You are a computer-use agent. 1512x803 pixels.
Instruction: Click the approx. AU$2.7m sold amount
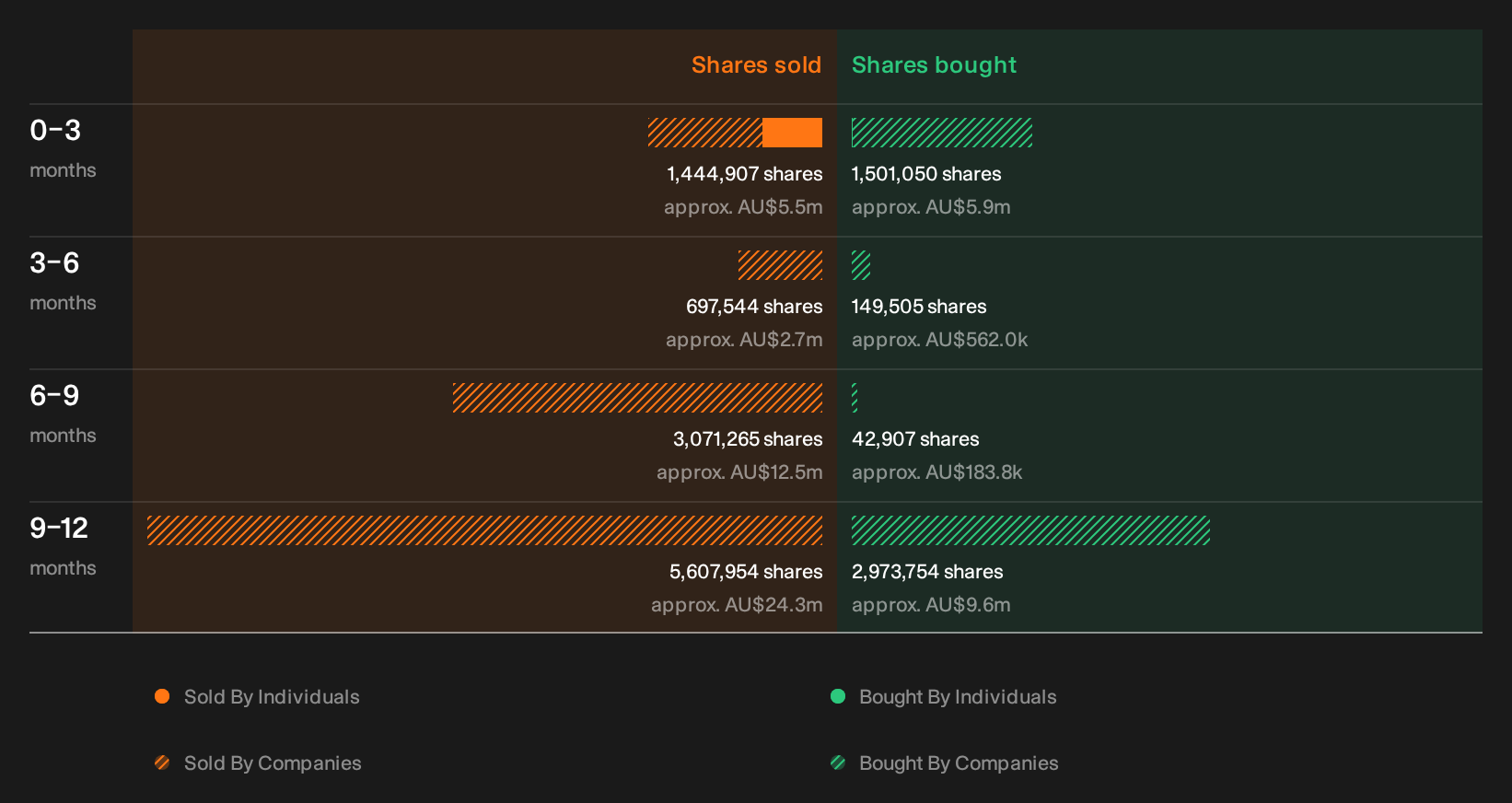tap(744, 340)
